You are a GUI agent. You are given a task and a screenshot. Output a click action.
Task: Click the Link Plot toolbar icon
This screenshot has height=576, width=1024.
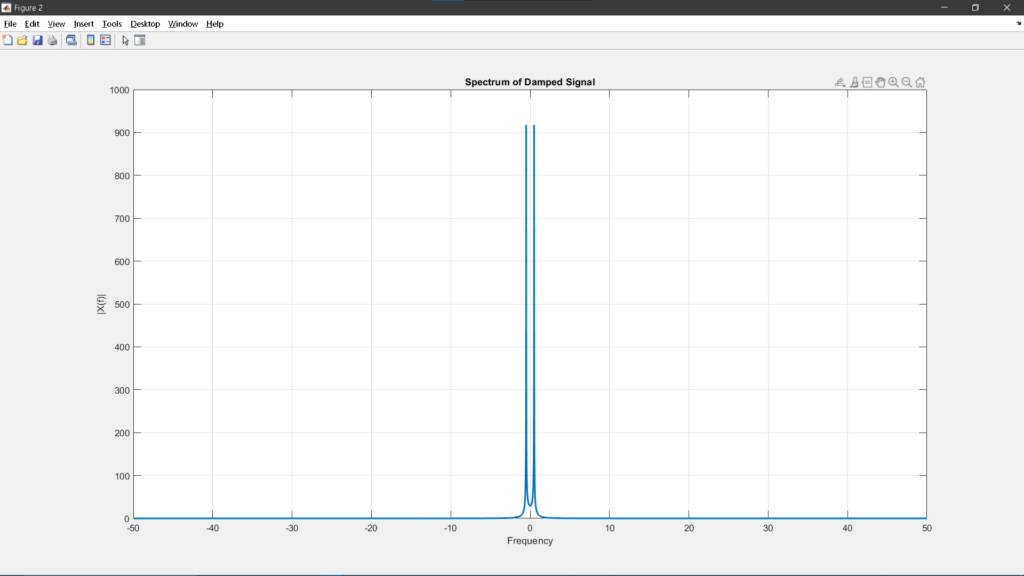coord(71,40)
